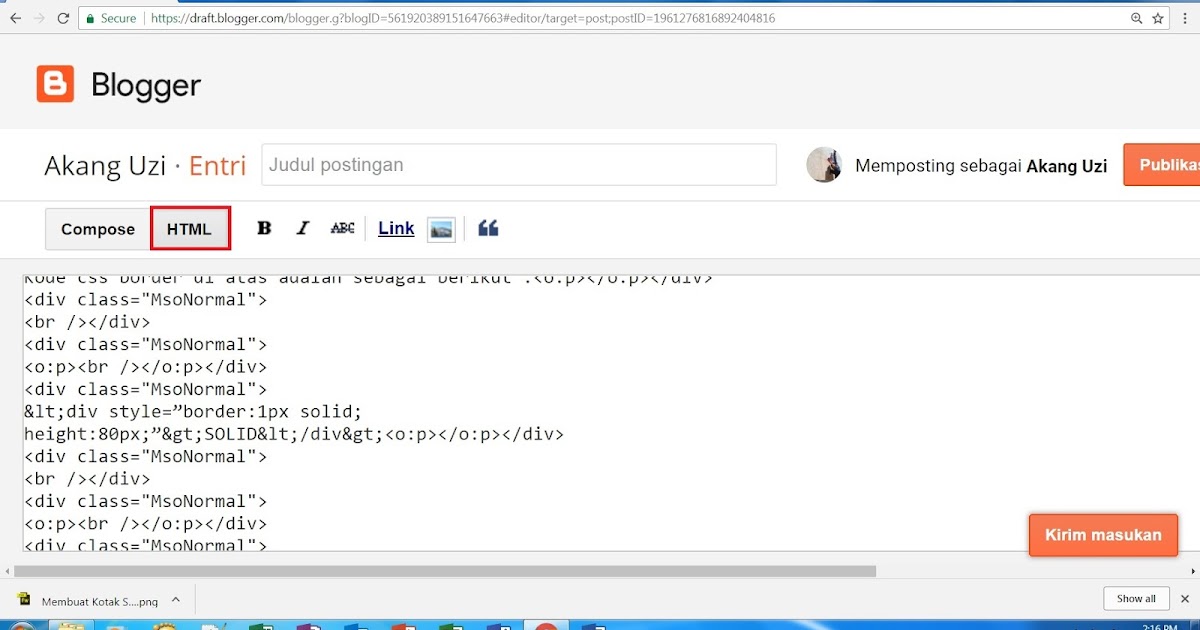The height and width of the screenshot is (630, 1200).
Task: Click the bookmark star in address bar
Action: (1157, 17)
